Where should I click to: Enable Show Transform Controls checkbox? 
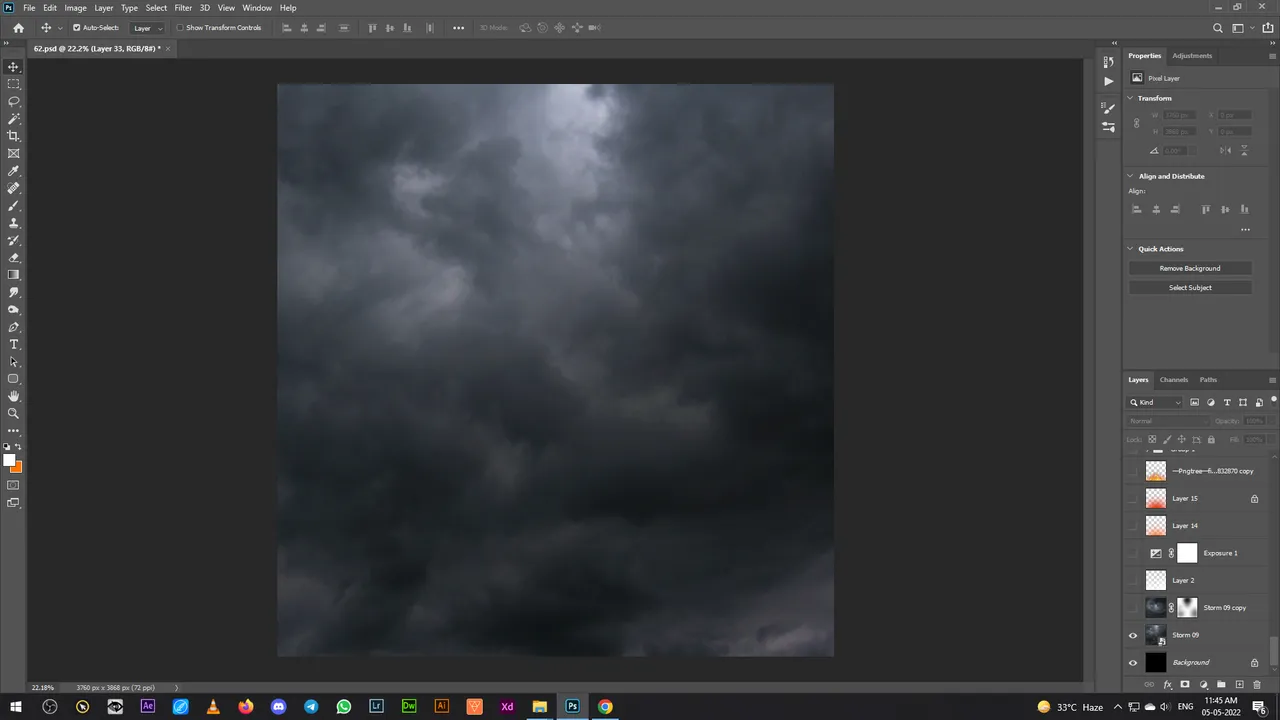click(180, 28)
